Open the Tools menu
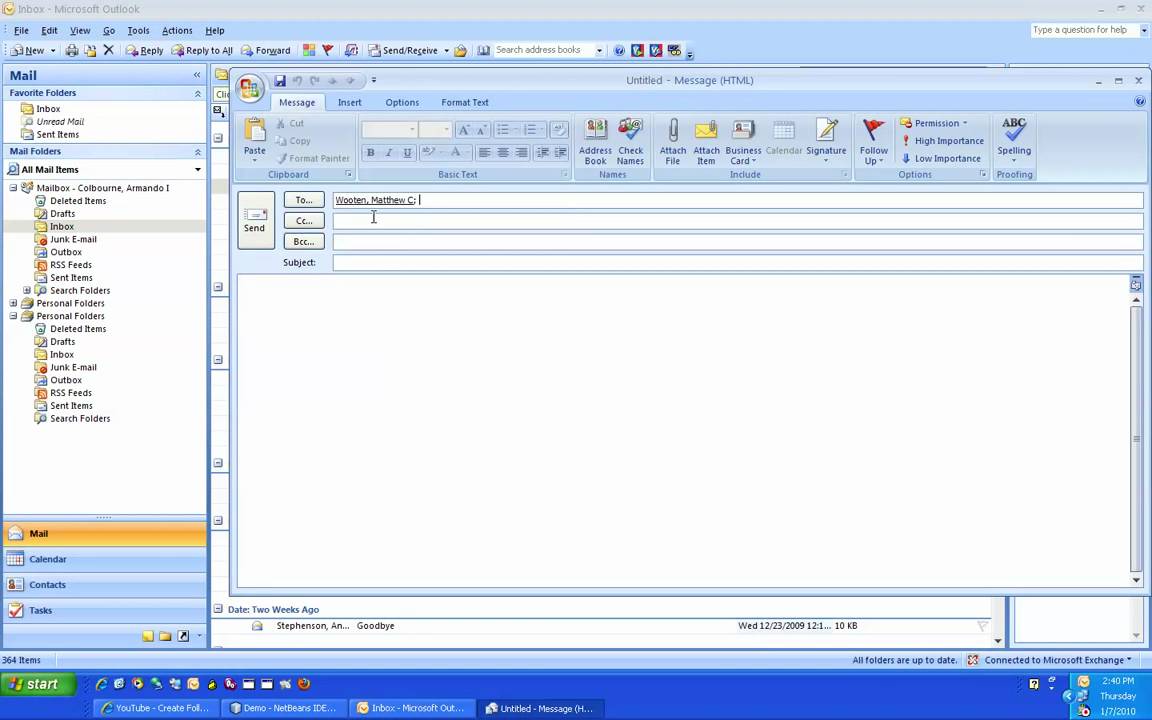The image size is (1152, 720). (x=138, y=31)
